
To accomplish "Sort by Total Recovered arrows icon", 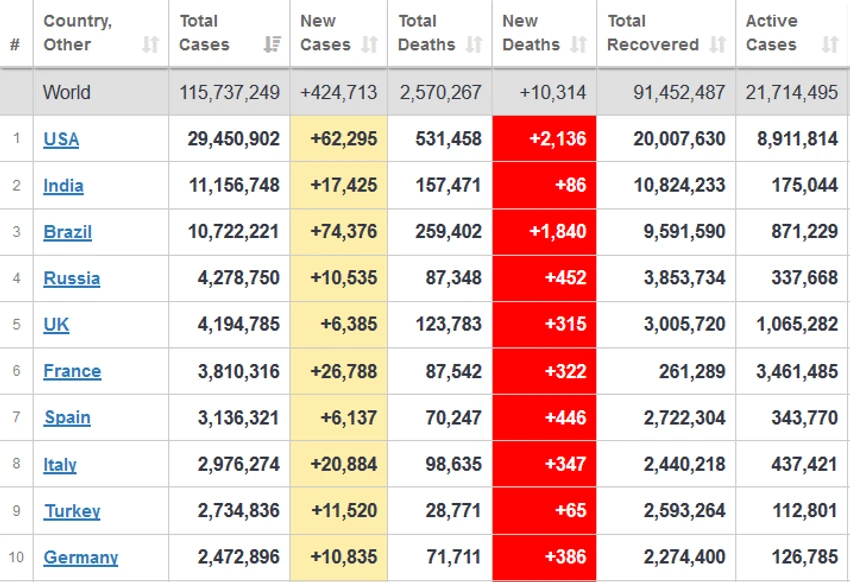I will point(718,44).
